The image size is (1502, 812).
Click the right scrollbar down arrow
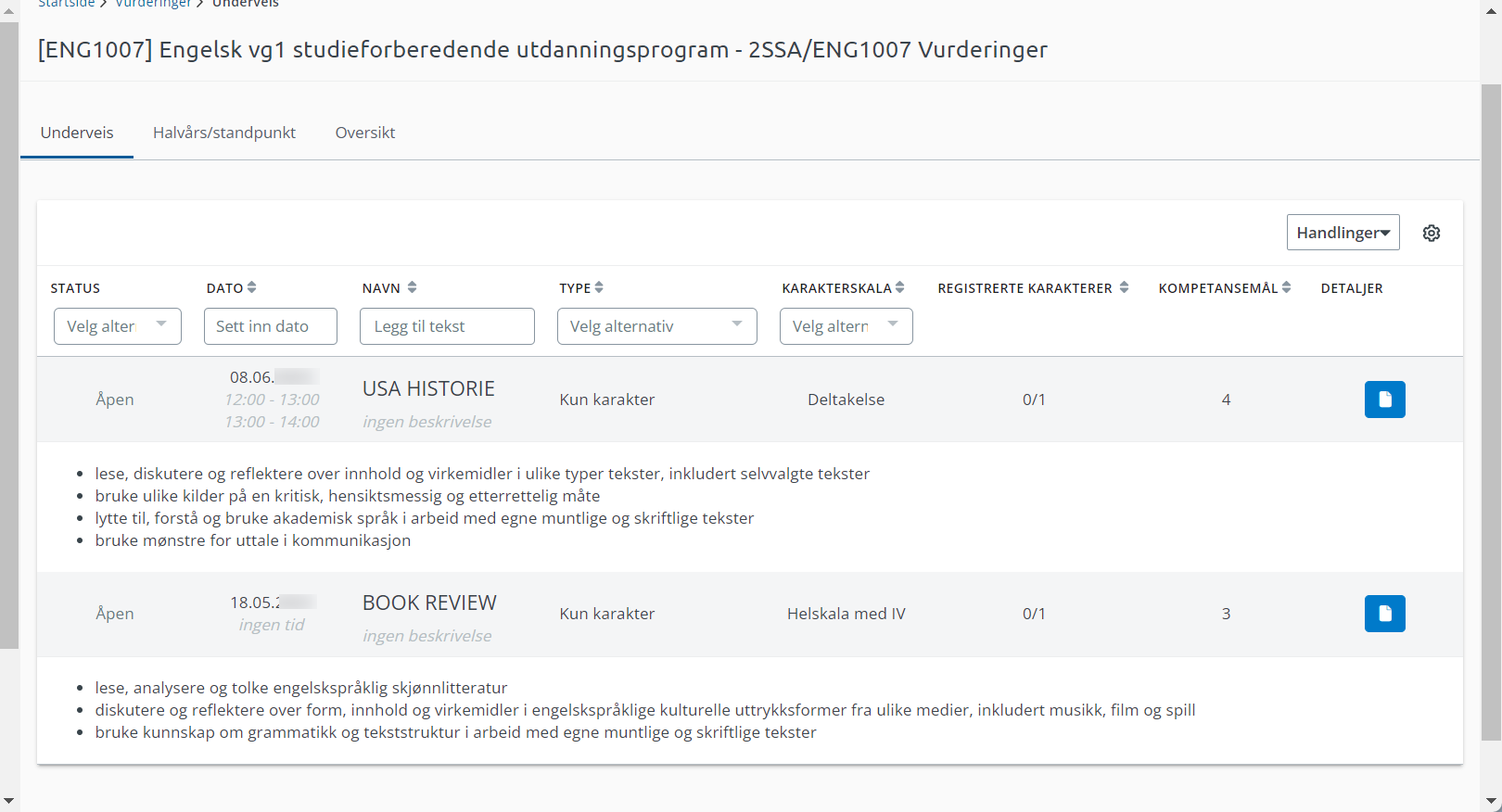[x=1491, y=801]
